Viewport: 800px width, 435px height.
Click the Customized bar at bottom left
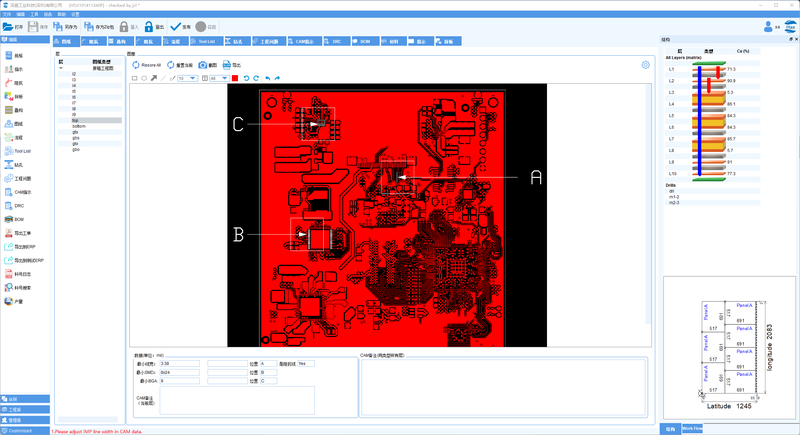25,430
